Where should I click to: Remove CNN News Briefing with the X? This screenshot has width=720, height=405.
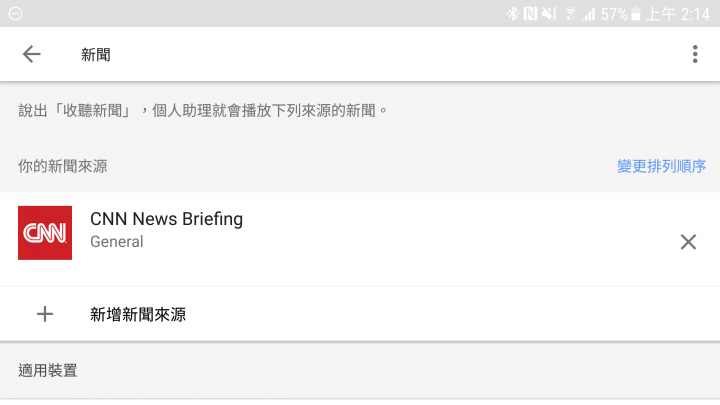click(688, 242)
